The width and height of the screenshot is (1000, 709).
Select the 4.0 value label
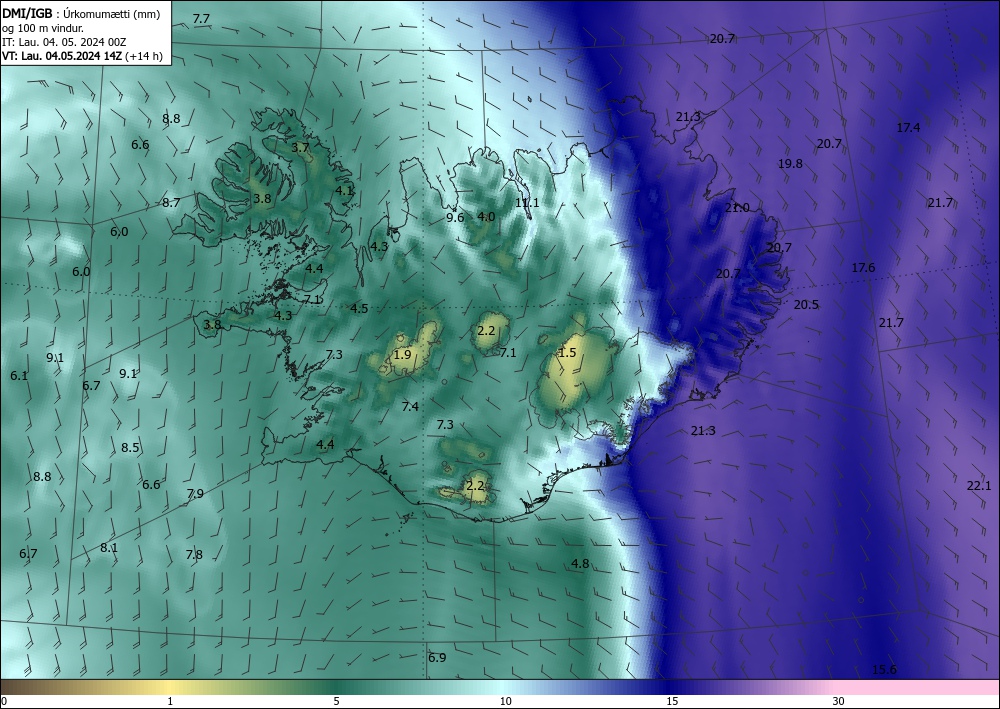click(x=486, y=217)
